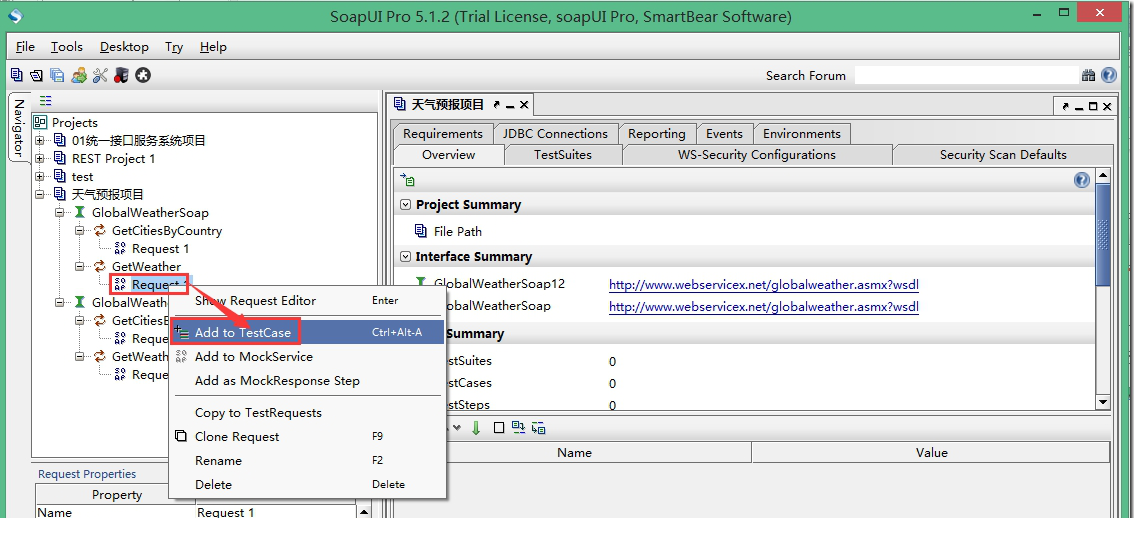Expand the test project node

40,176
